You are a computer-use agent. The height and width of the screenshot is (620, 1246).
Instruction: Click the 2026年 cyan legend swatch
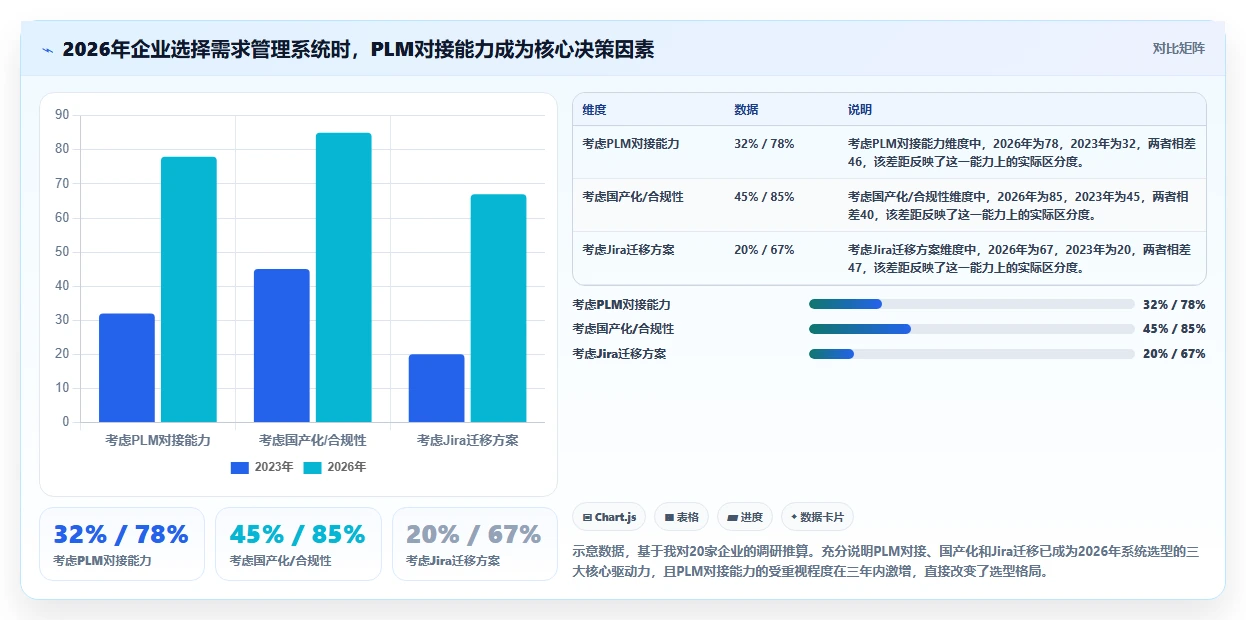tap(313, 467)
